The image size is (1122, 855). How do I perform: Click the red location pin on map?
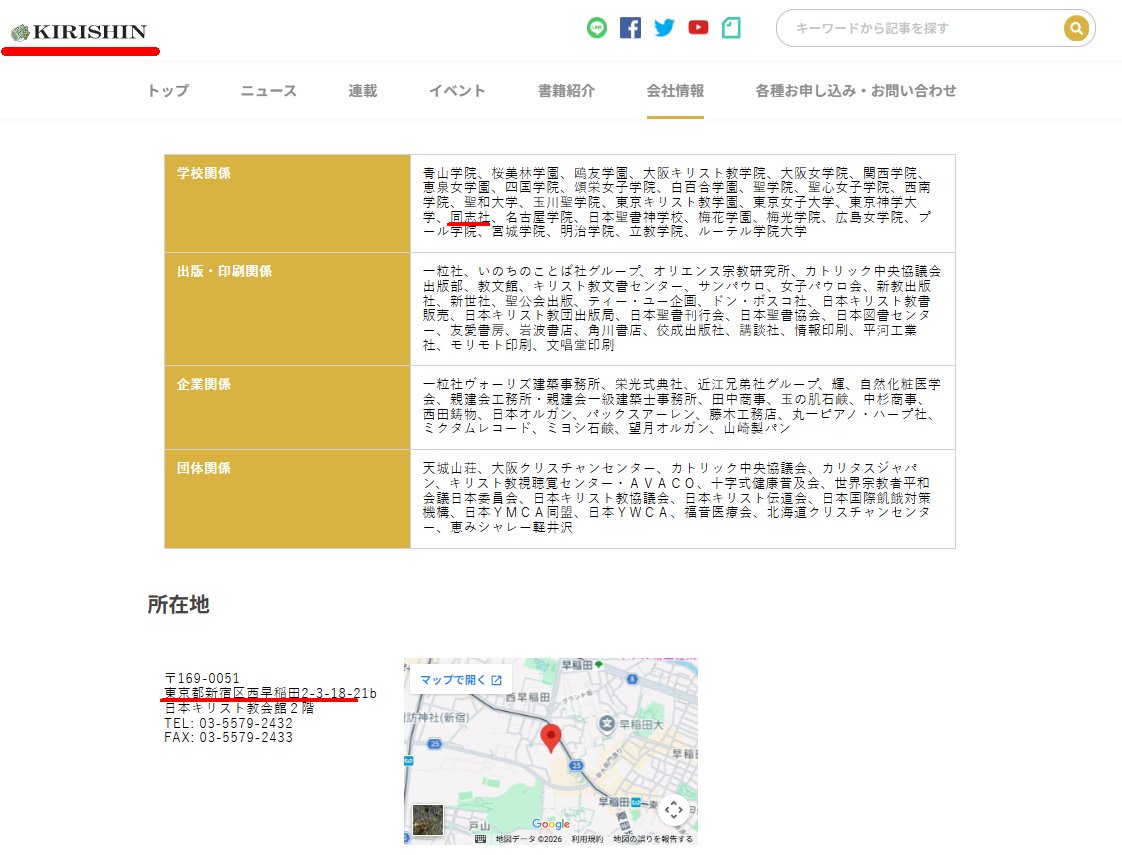pos(550,738)
